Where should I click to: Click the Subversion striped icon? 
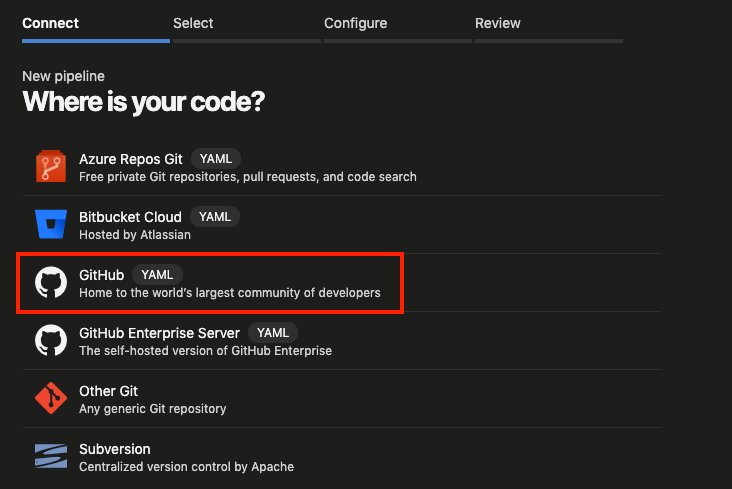click(51, 456)
